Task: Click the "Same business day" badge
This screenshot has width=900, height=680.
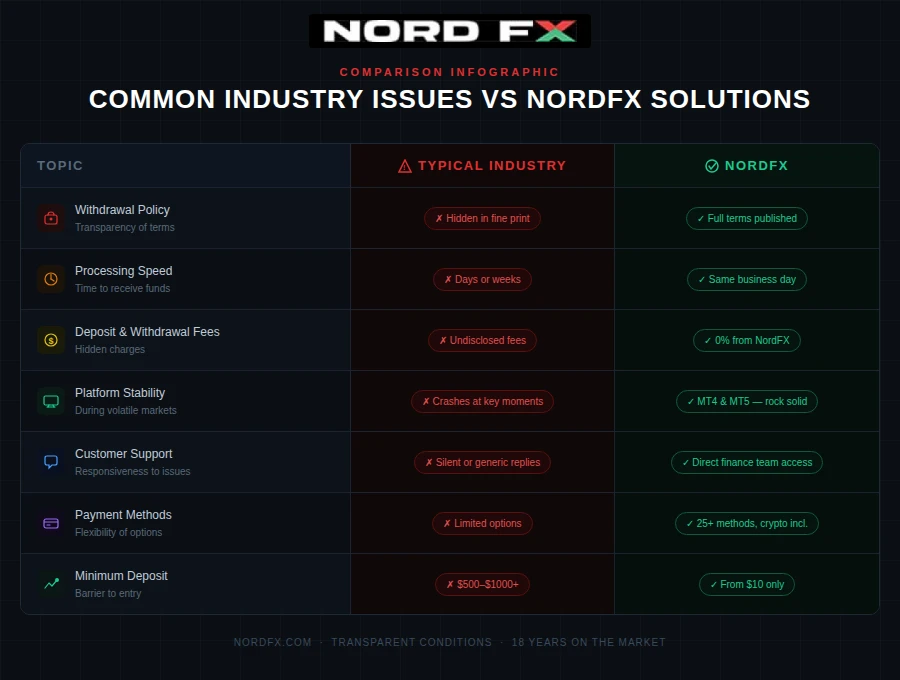Action: (x=746, y=279)
